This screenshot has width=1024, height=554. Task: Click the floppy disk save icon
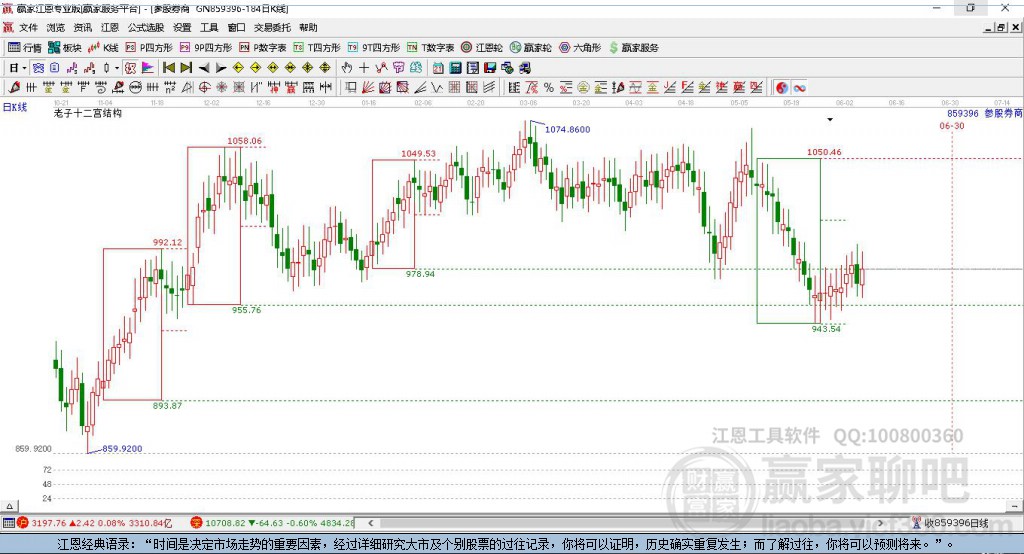click(490, 68)
